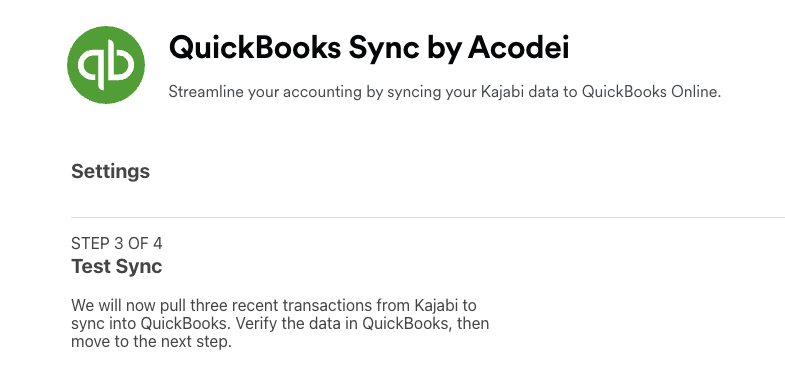Click the Test Sync step heading
The image size is (785, 369).
click(117, 266)
